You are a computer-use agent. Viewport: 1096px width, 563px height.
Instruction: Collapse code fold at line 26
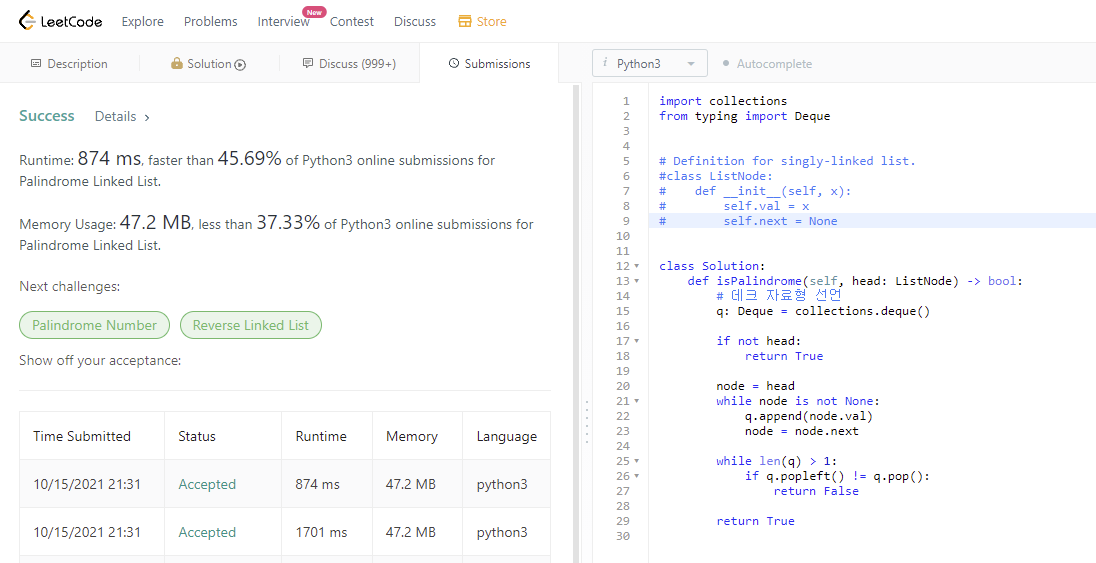pyautogui.click(x=637, y=476)
